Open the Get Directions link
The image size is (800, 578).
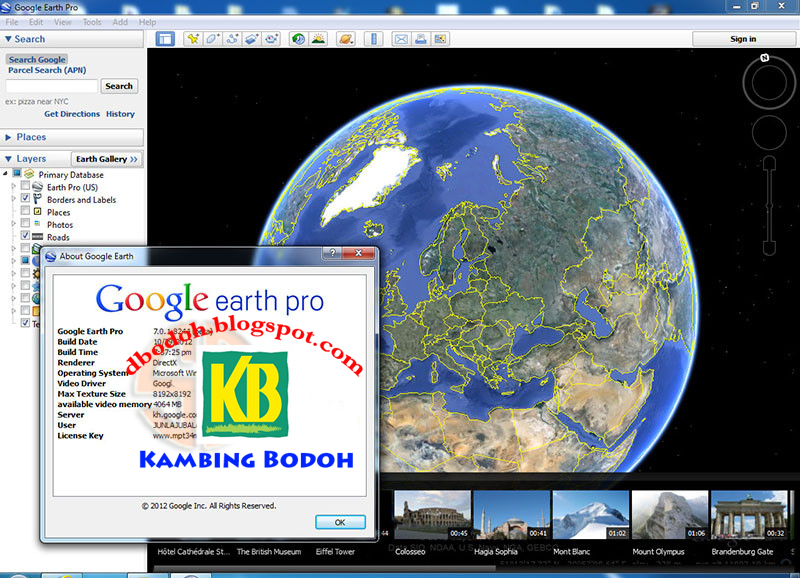pos(74,114)
